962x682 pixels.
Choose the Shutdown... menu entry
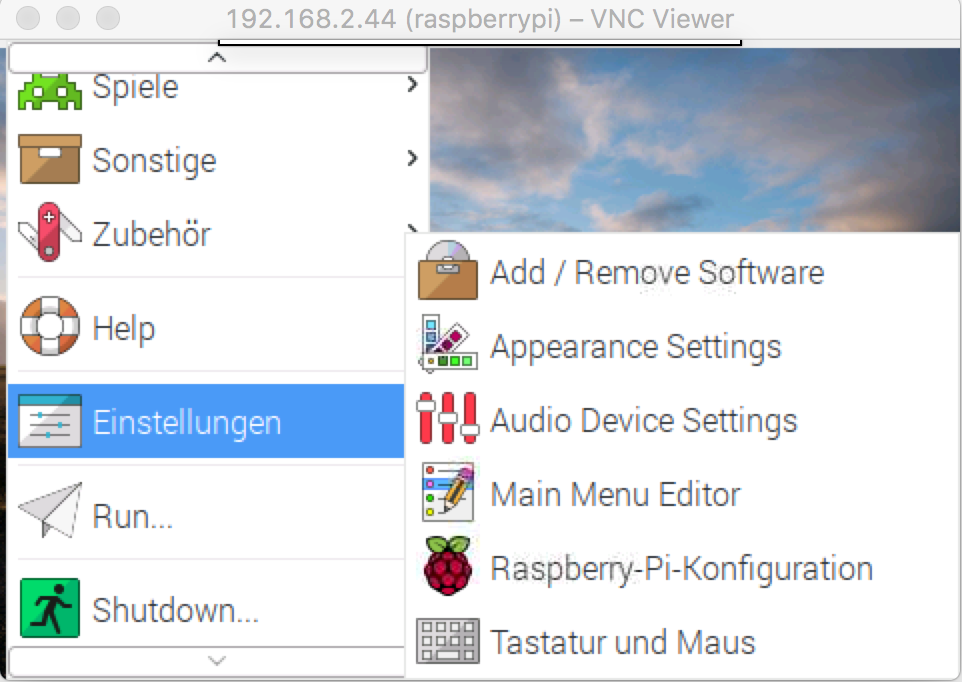tap(175, 609)
